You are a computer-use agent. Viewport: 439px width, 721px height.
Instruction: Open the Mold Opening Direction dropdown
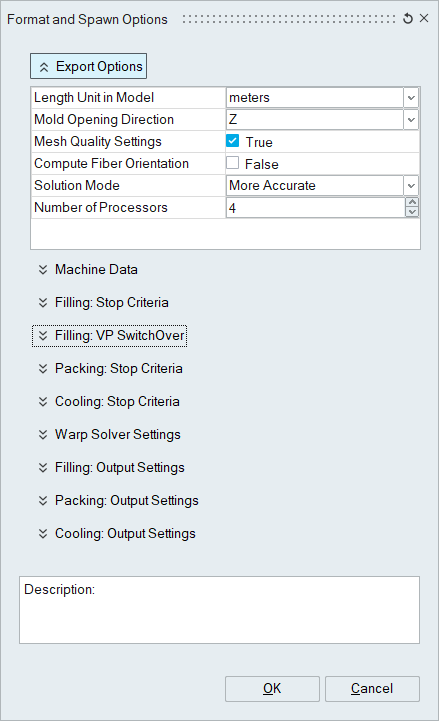click(x=411, y=120)
